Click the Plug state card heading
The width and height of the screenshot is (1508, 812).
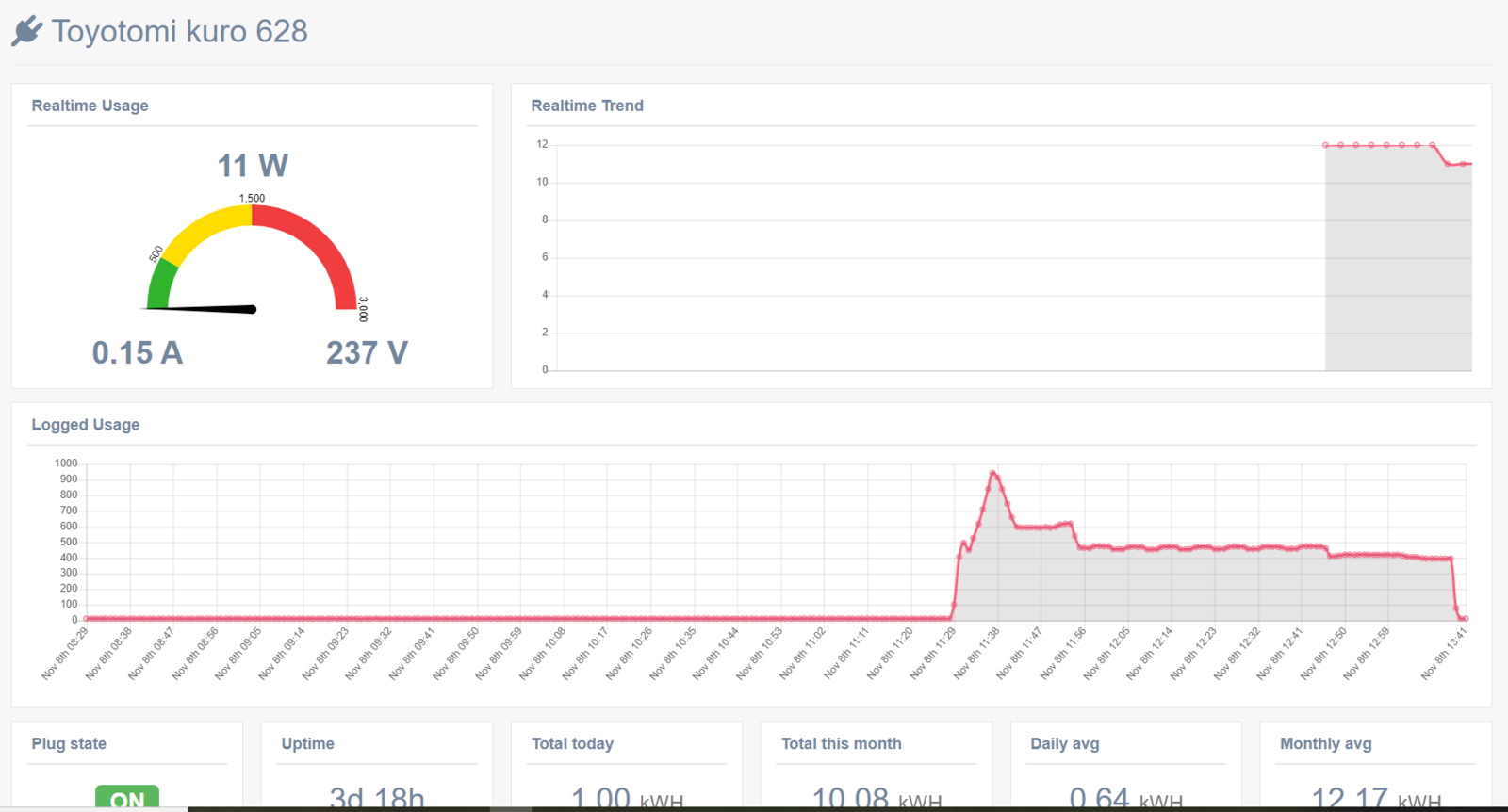tap(69, 743)
